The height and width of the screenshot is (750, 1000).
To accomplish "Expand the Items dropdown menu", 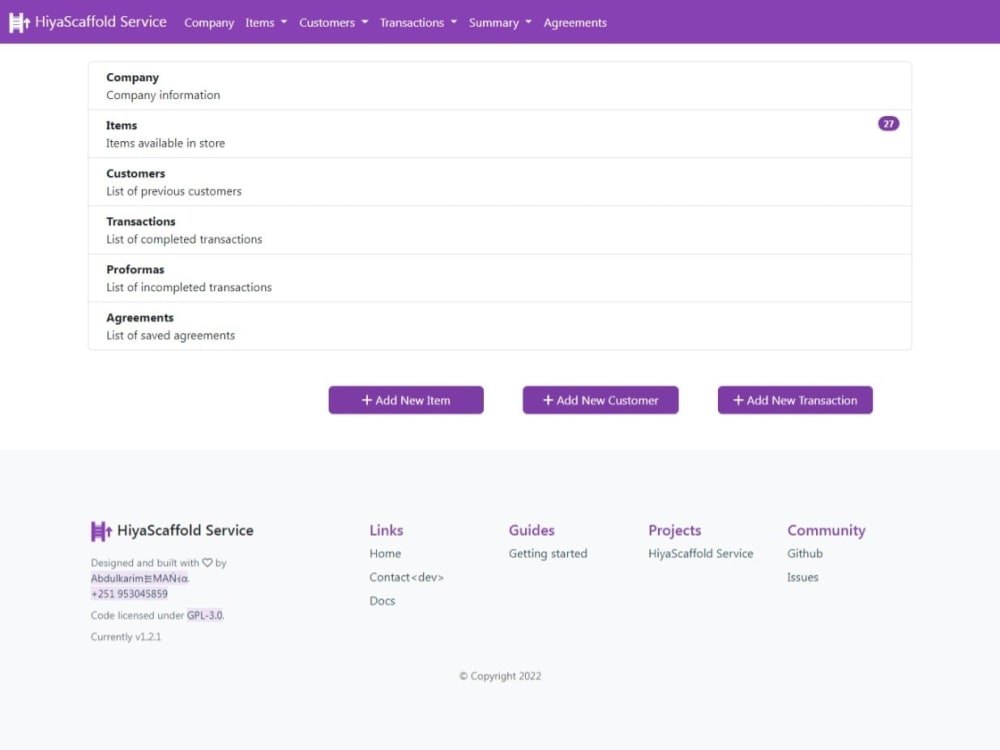I will coord(266,22).
